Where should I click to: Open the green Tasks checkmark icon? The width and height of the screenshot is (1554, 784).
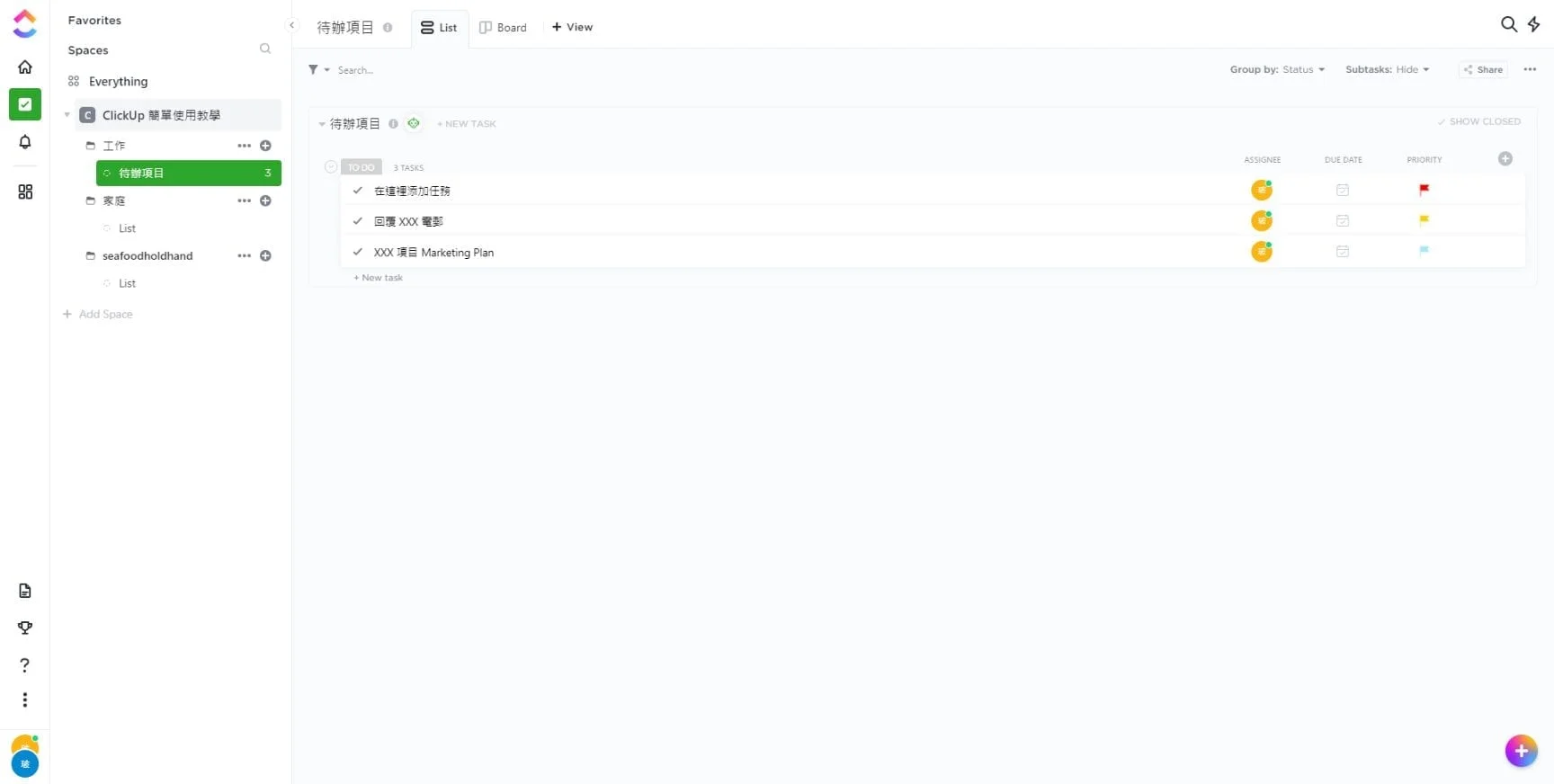(x=25, y=104)
